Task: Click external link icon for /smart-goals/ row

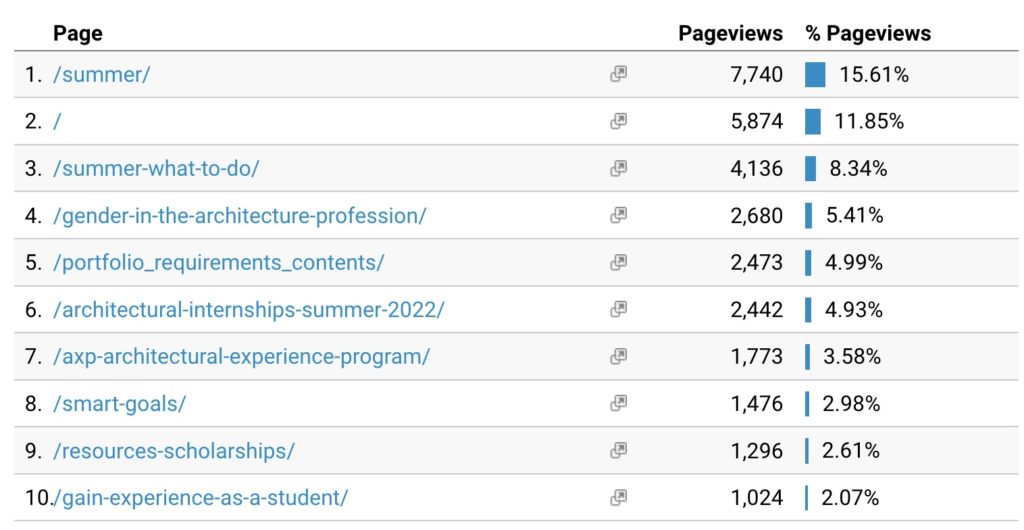Action: (x=618, y=403)
